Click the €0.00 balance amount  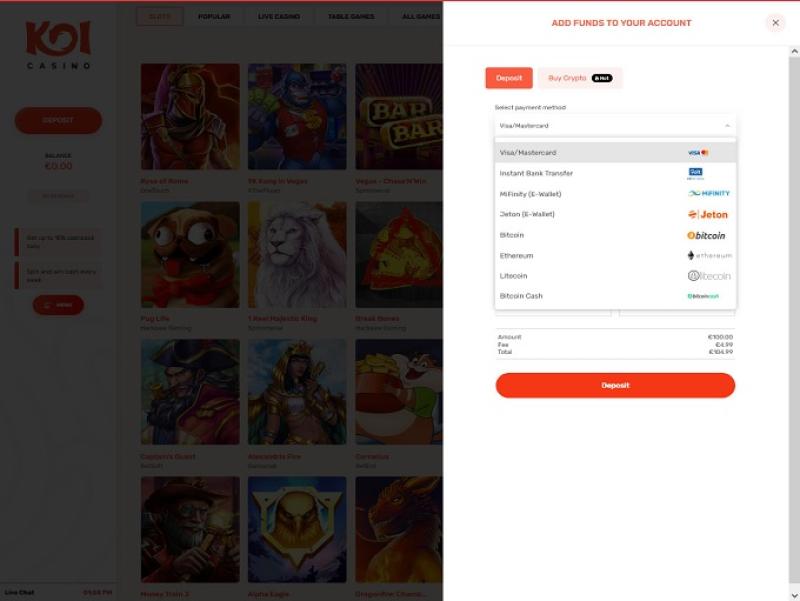(x=58, y=166)
